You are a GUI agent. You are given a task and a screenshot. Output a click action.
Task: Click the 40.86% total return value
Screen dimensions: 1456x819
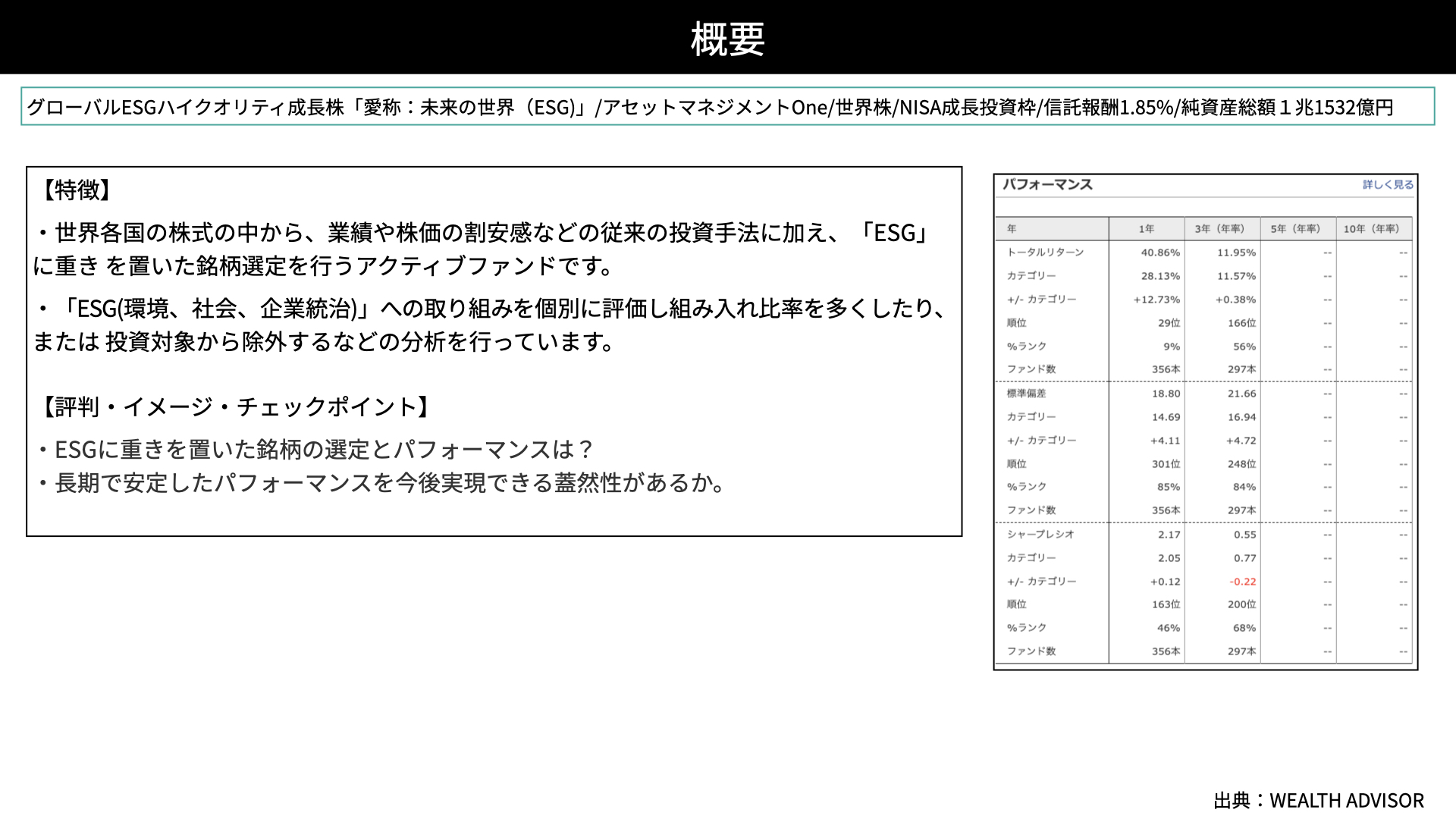tap(1160, 253)
